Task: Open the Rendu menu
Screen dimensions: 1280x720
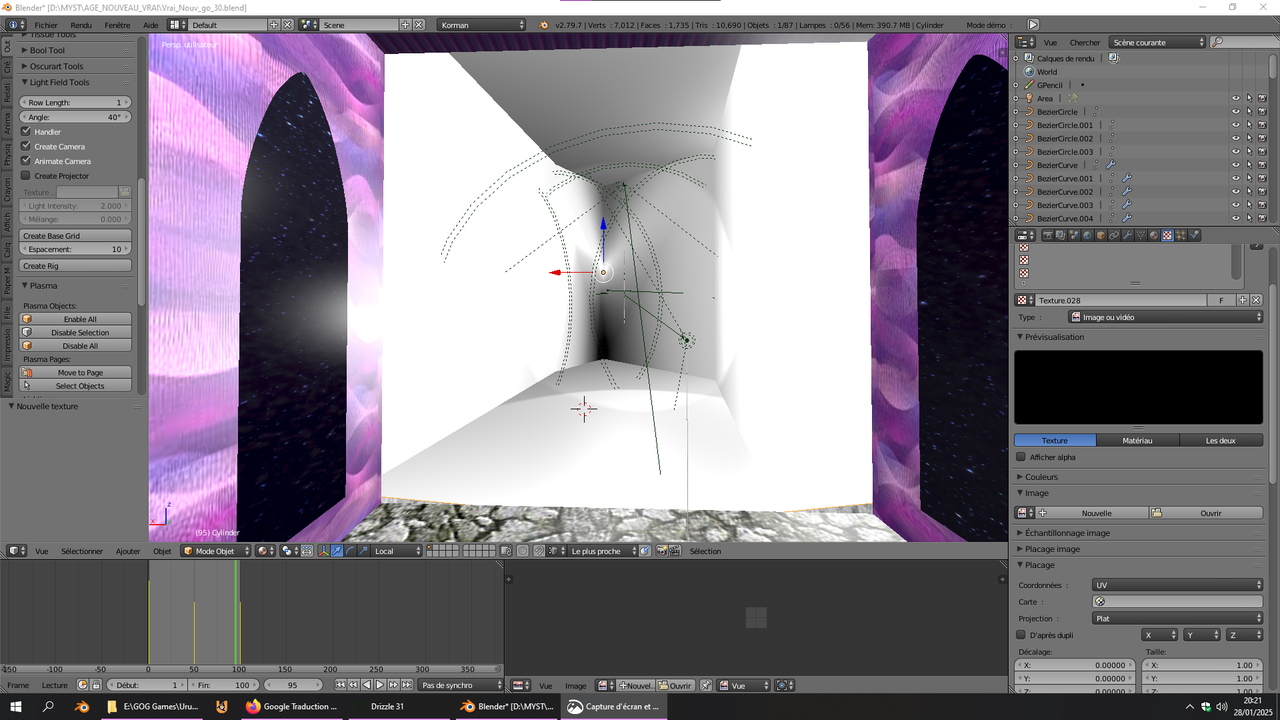Action: pos(81,24)
